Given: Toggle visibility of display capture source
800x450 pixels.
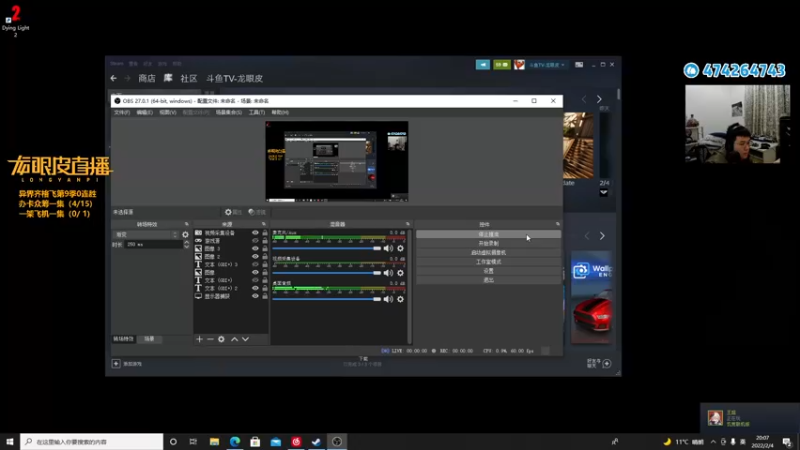Looking at the screenshot, I should click(255, 296).
